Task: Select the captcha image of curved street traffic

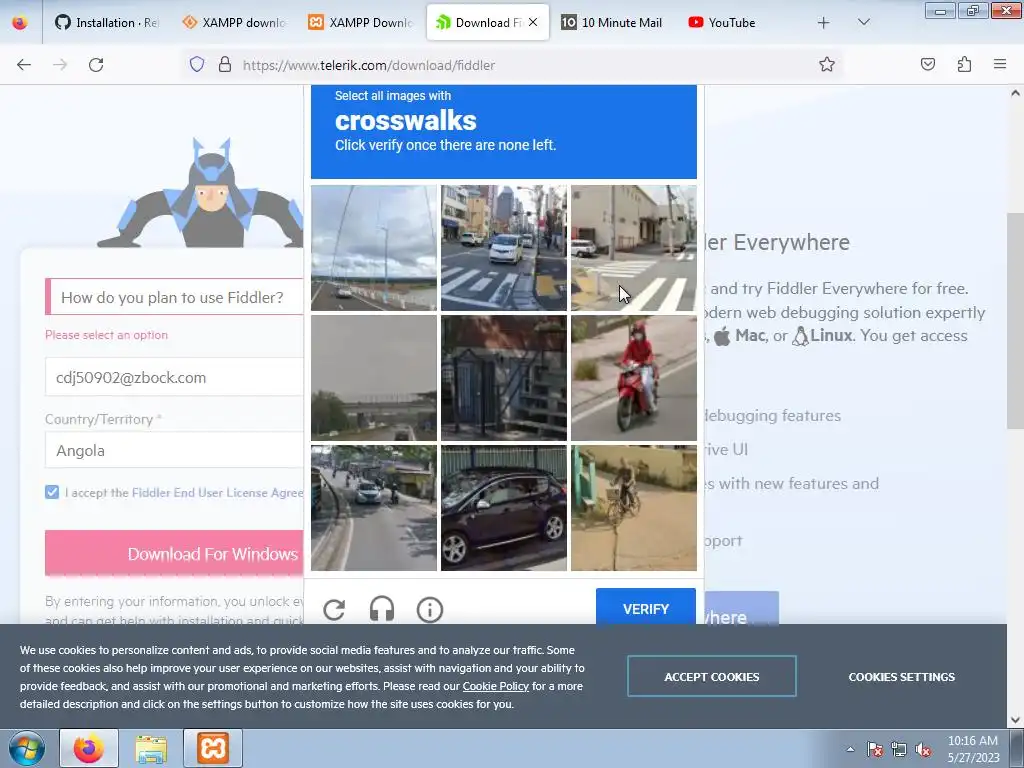Action: tap(374, 508)
